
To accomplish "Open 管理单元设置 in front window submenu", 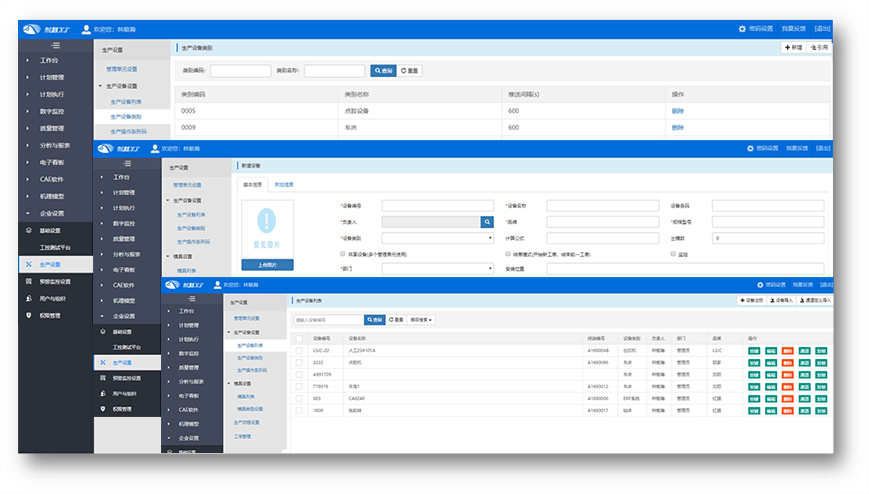I will [x=246, y=318].
